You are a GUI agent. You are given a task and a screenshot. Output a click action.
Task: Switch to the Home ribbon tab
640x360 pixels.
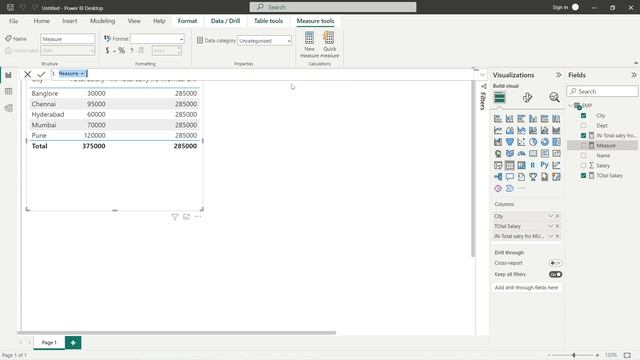[41, 21]
